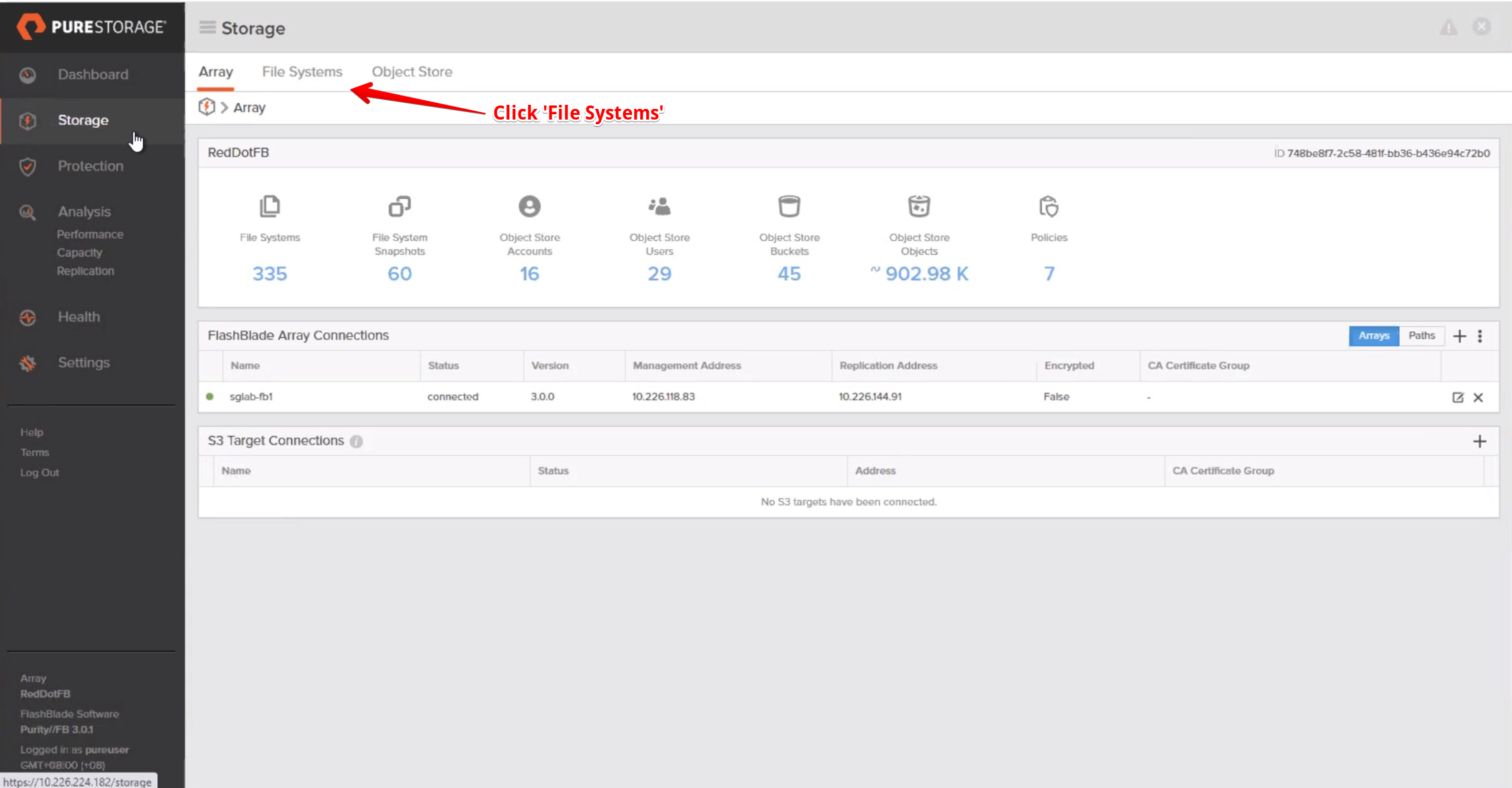1512x788 pixels.
Task: Switch to the Paths view toggle
Action: 1421,335
